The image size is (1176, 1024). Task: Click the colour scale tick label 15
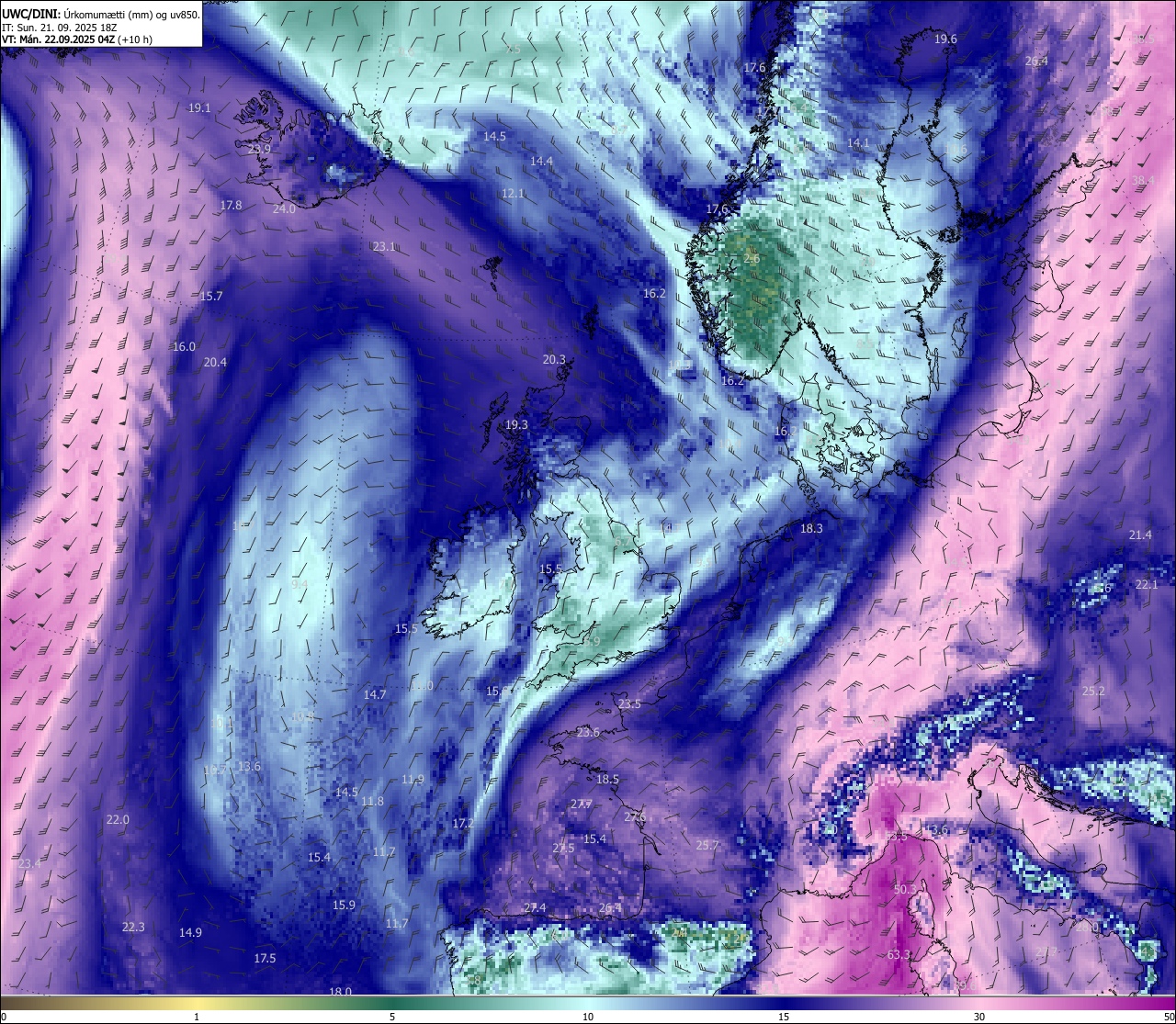coord(784,1017)
